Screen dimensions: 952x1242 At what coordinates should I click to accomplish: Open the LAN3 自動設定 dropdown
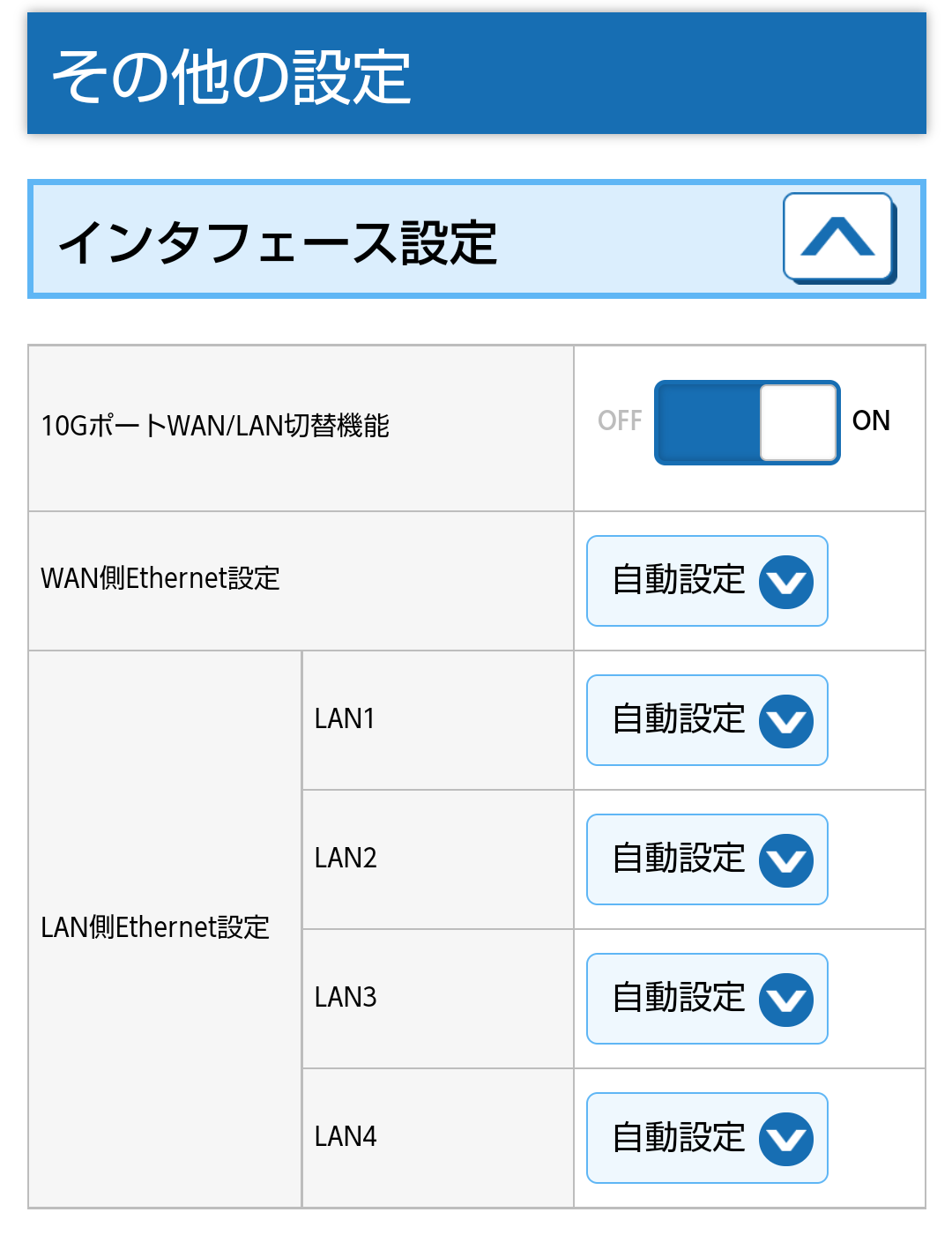(x=679, y=999)
